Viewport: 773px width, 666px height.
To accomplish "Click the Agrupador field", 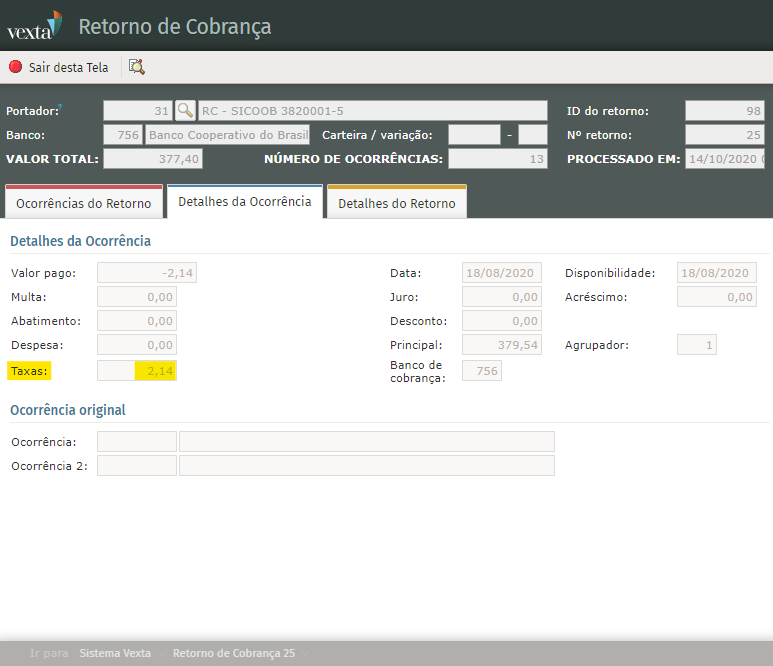I will 696,345.
